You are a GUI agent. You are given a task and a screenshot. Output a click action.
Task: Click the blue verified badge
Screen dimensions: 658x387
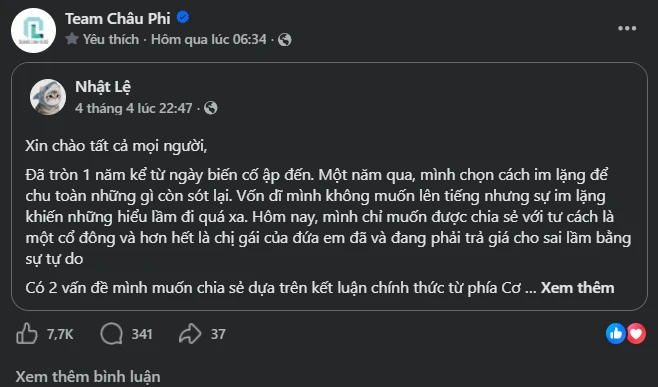tap(183, 18)
